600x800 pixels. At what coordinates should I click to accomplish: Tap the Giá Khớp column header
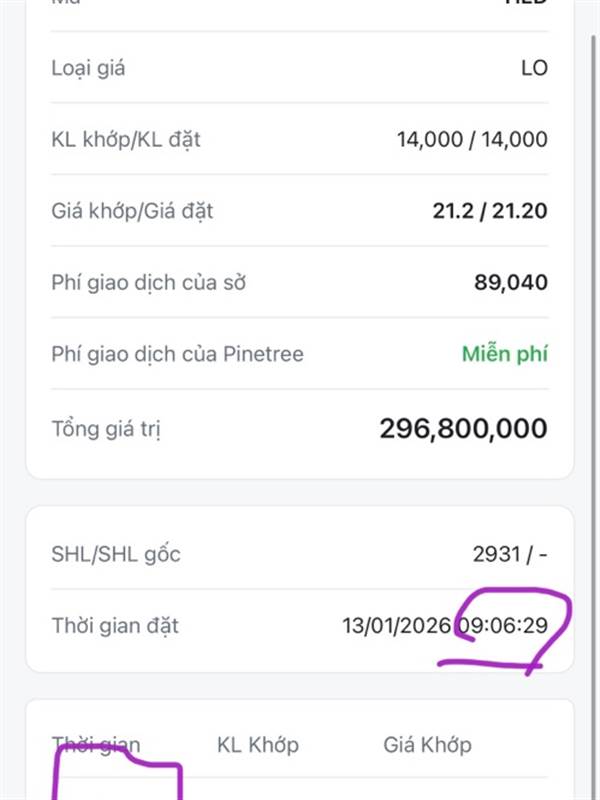(428, 745)
